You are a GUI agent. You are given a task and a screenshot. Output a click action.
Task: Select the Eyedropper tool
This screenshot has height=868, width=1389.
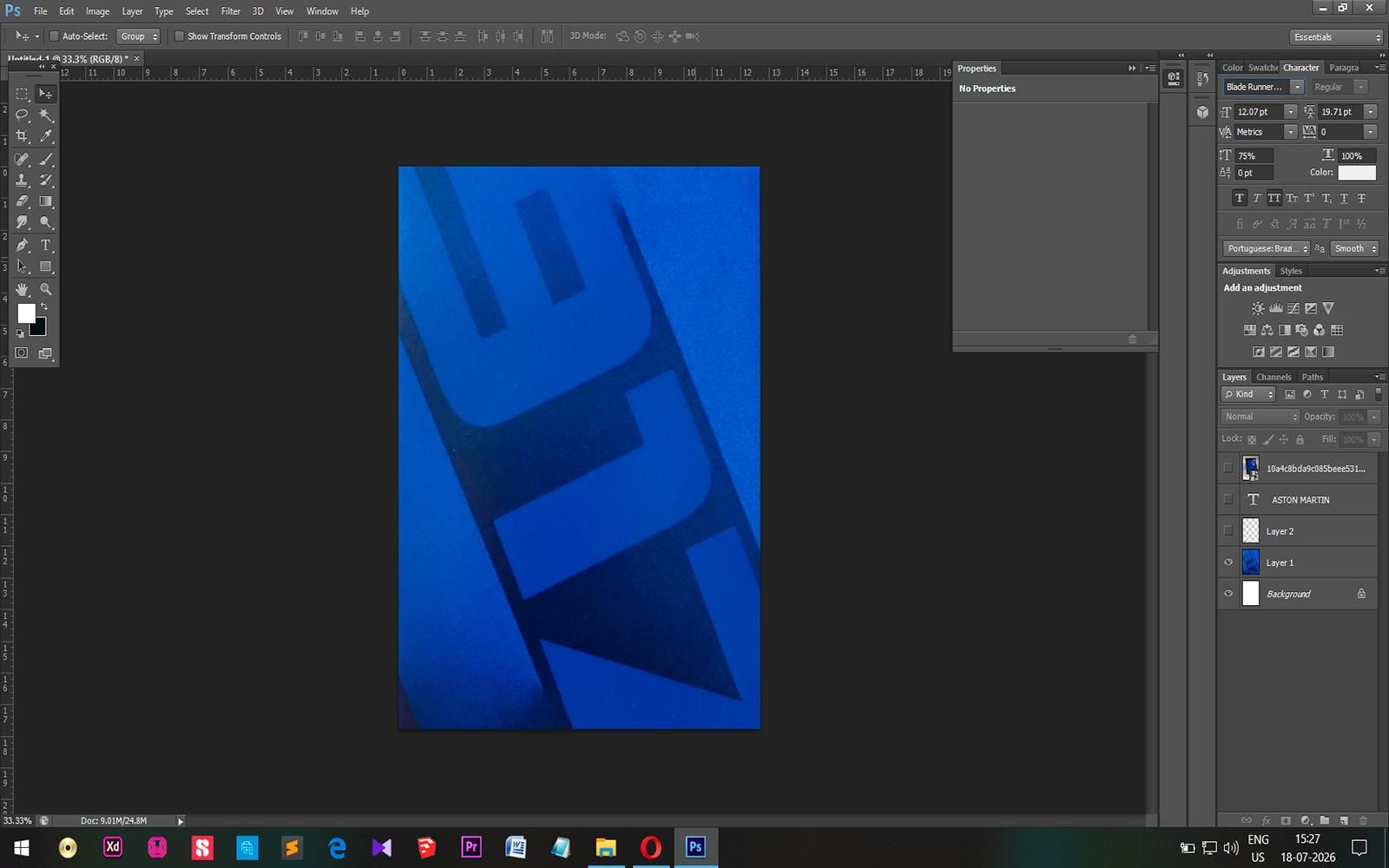[46, 136]
